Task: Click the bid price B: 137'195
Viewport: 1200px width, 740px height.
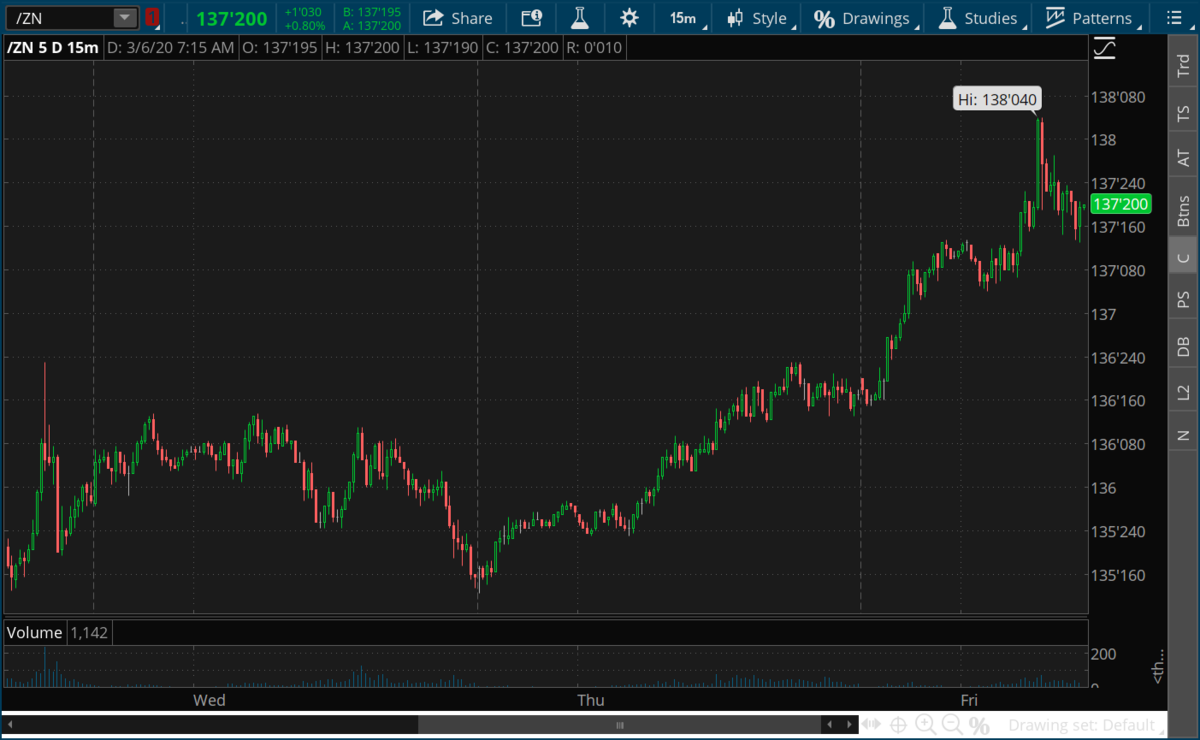Action: pos(372,12)
